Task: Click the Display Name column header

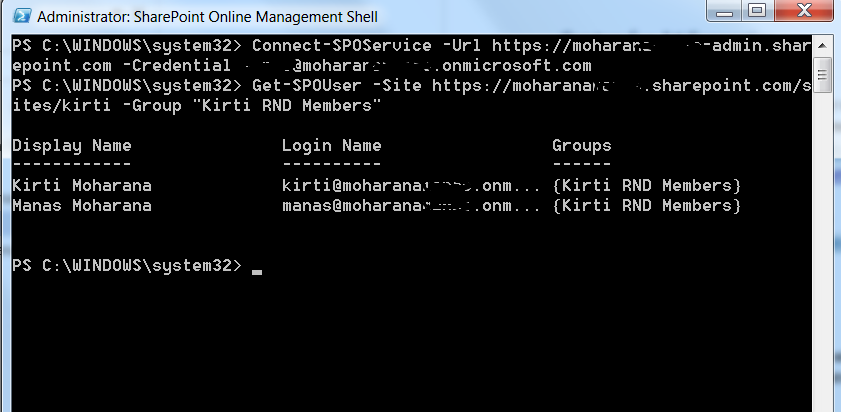Action: coord(72,146)
